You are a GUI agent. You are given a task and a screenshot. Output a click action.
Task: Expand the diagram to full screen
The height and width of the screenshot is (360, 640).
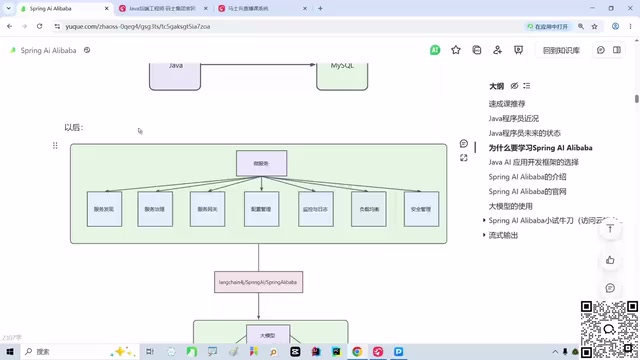(x=464, y=158)
